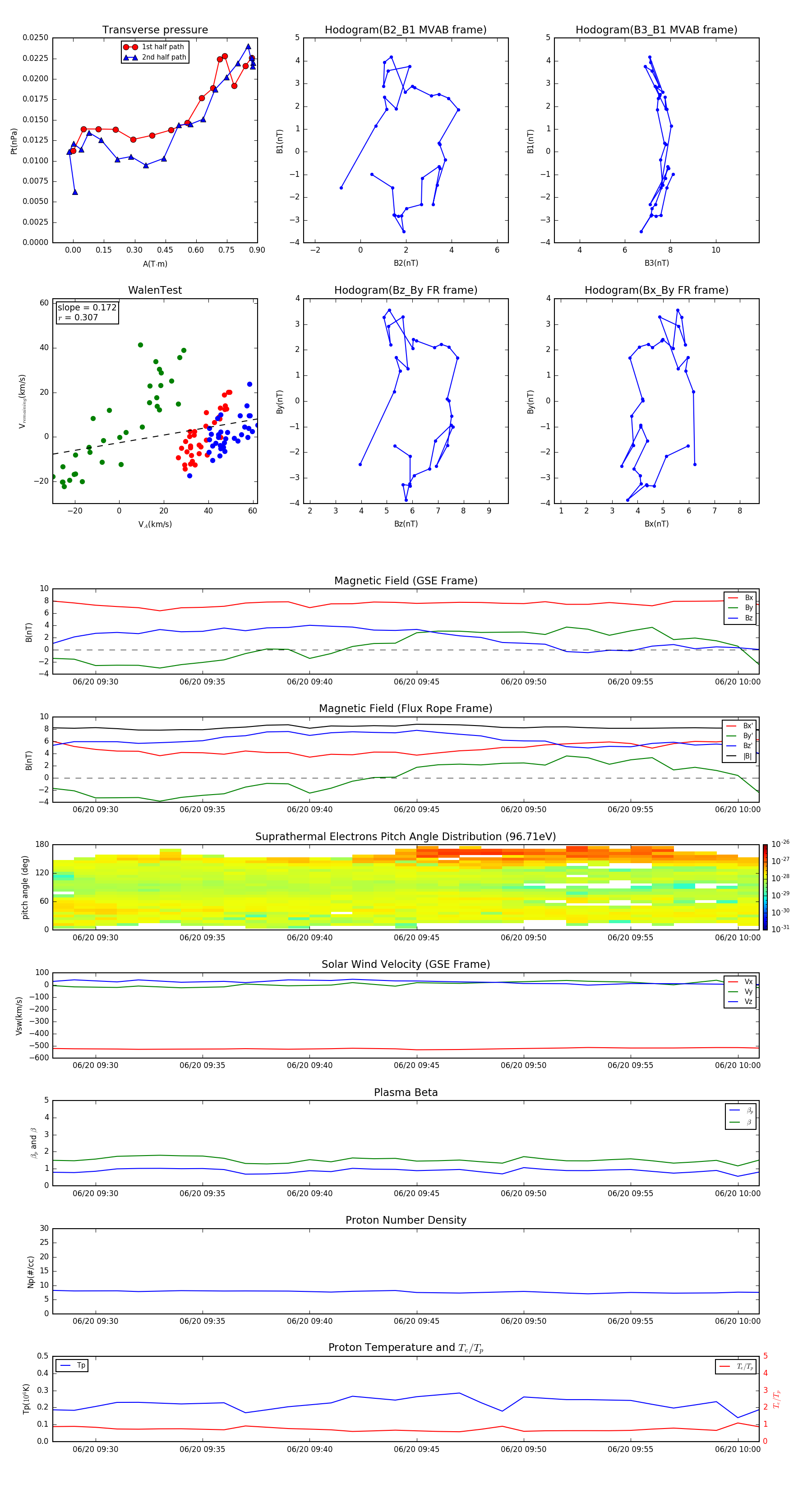
Task: Click the Suprathermal Electrons Pitch Angle title
Action: pyautogui.click(x=406, y=837)
